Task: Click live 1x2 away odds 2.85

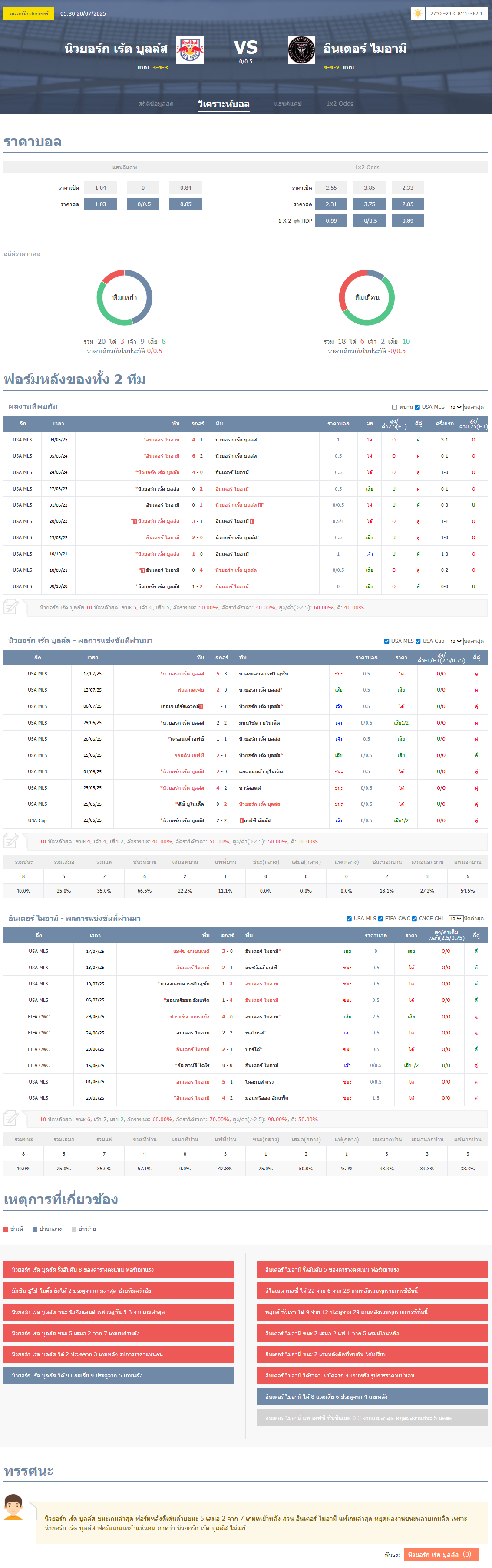Action: click(408, 204)
